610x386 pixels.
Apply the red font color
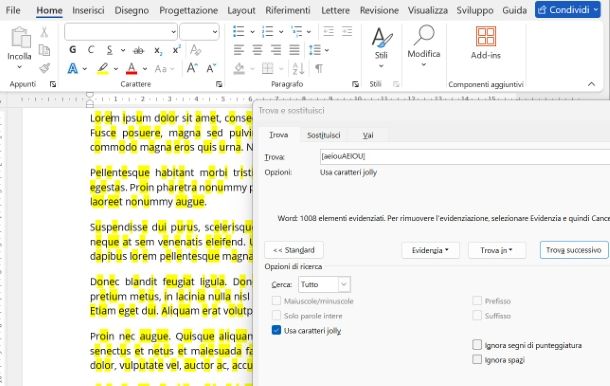[x=131, y=68]
